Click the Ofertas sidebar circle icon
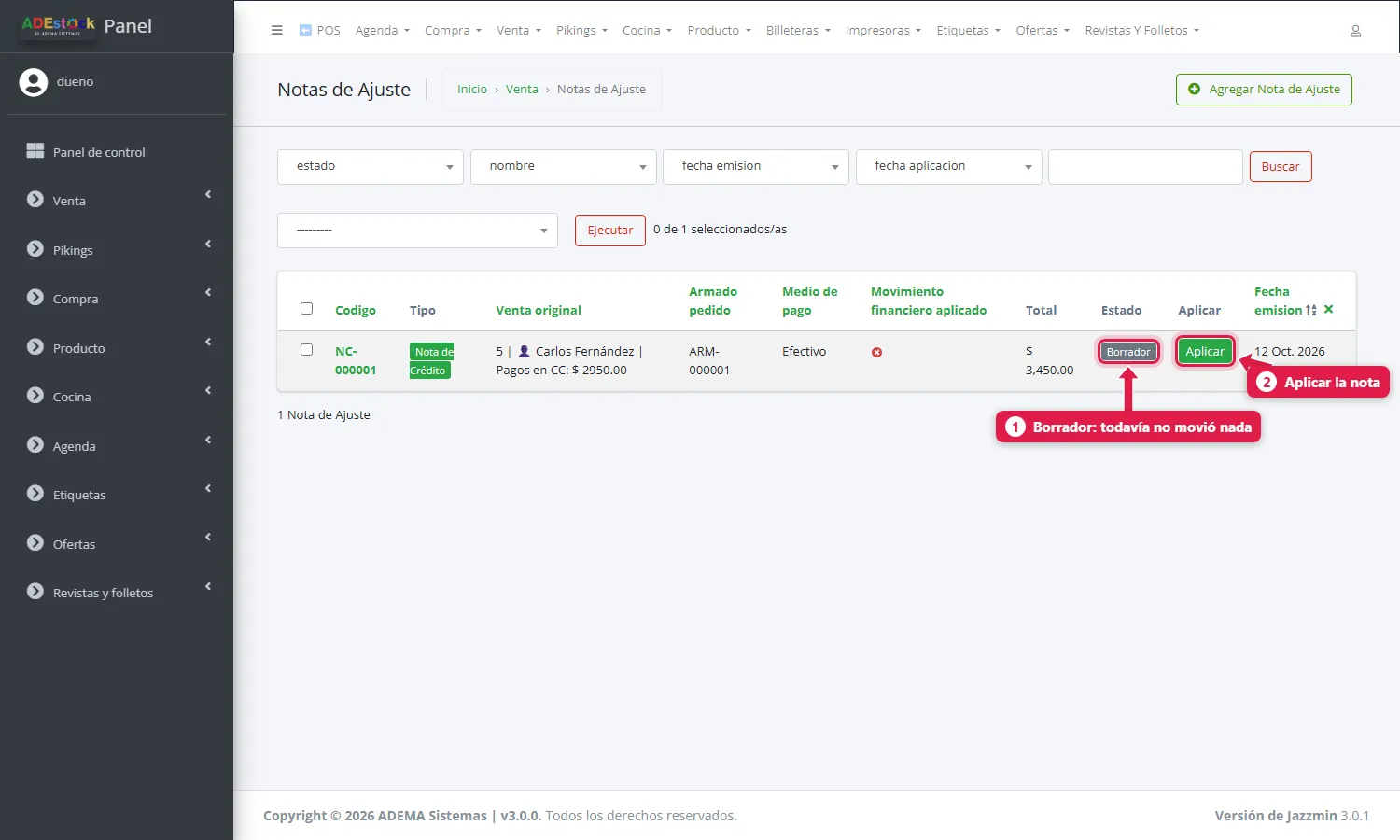Image resolution: width=1400 pixels, height=840 pixels. click(35, 543)
